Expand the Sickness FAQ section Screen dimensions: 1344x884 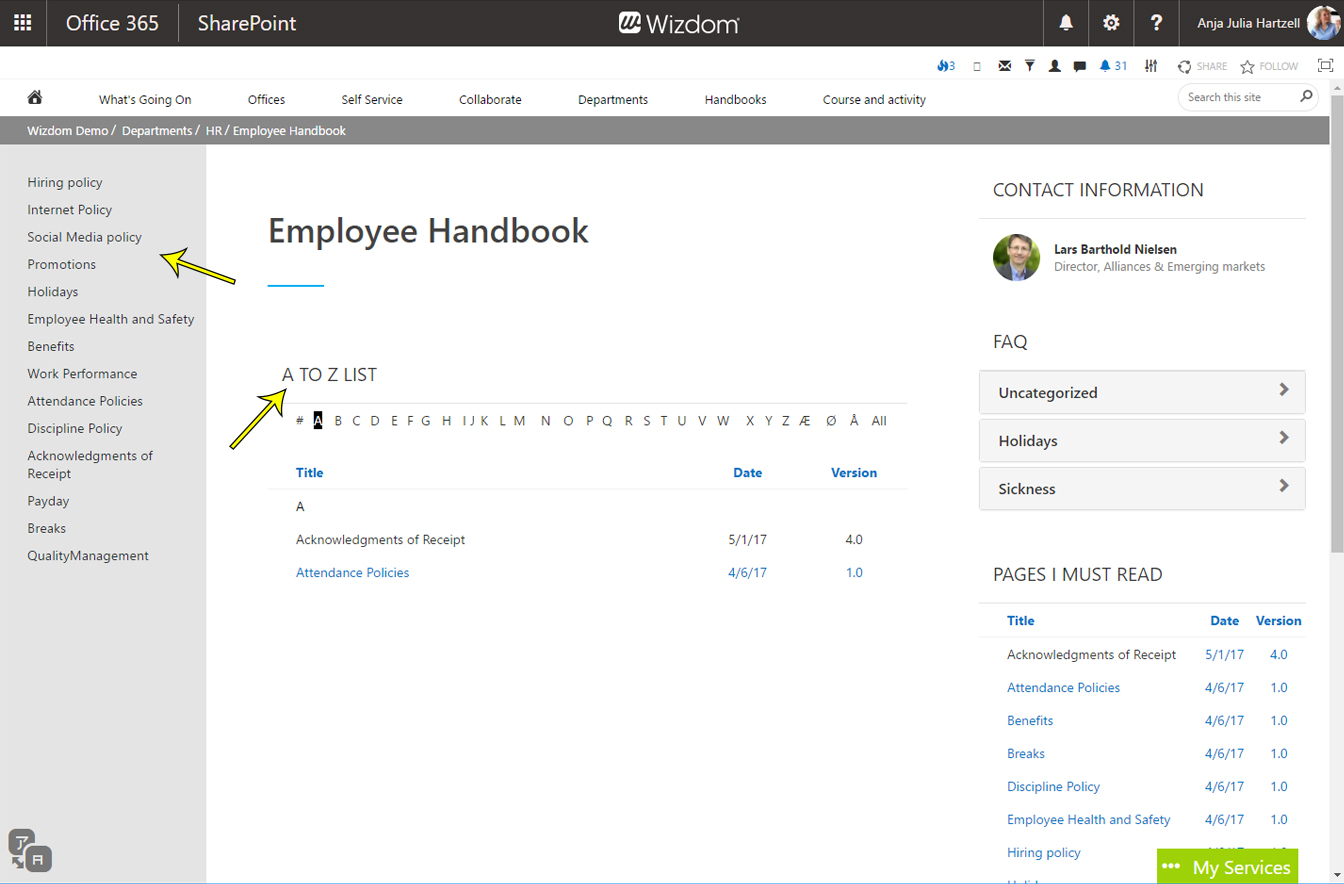[x=1141, y=489]
